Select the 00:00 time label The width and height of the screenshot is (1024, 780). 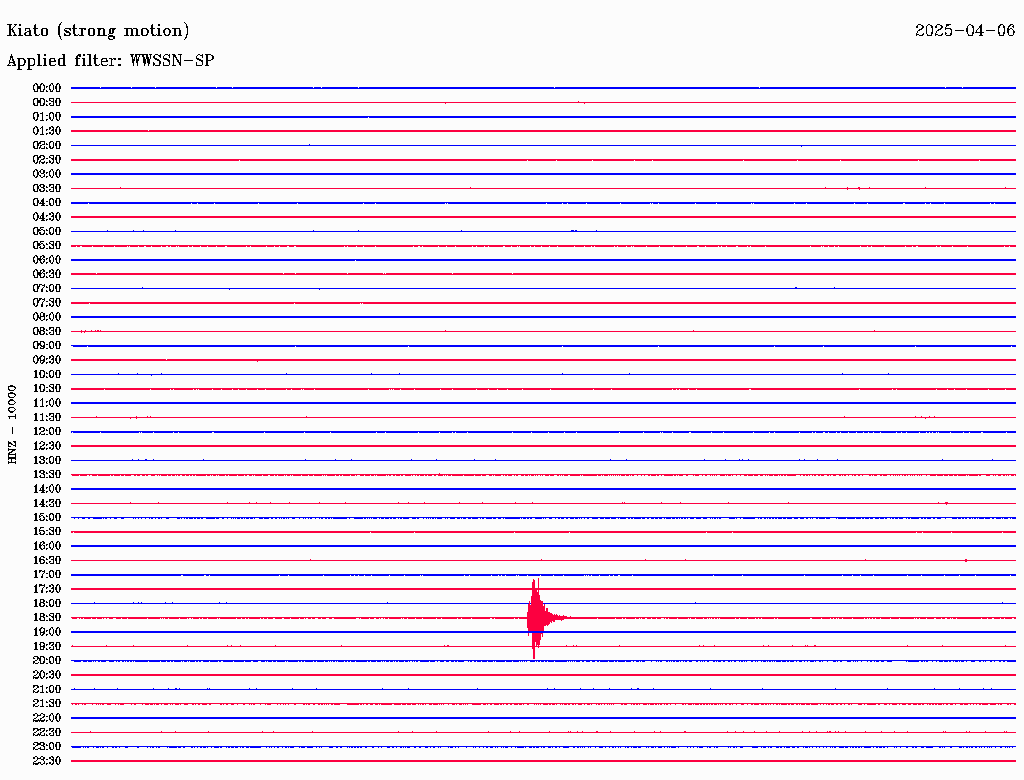click(47, 88)
